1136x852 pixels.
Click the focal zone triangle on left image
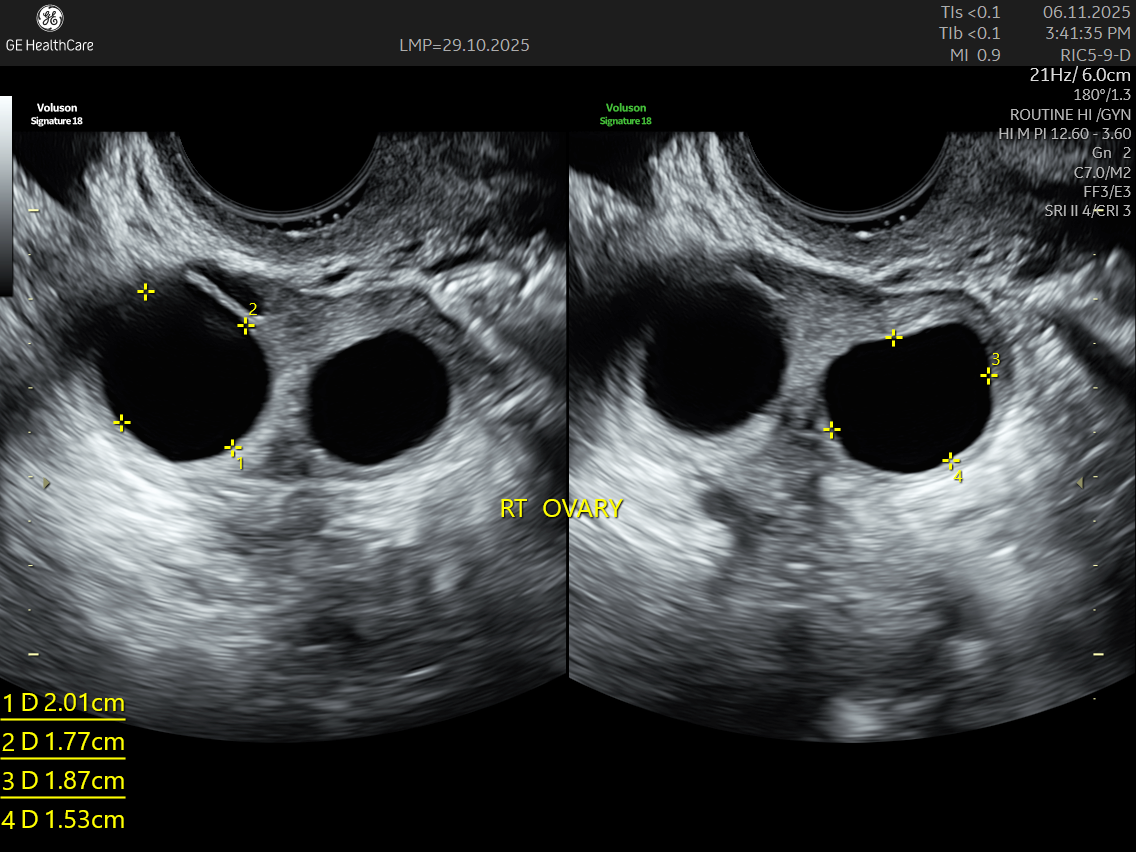pyautogui.click(x=45, y=483)
